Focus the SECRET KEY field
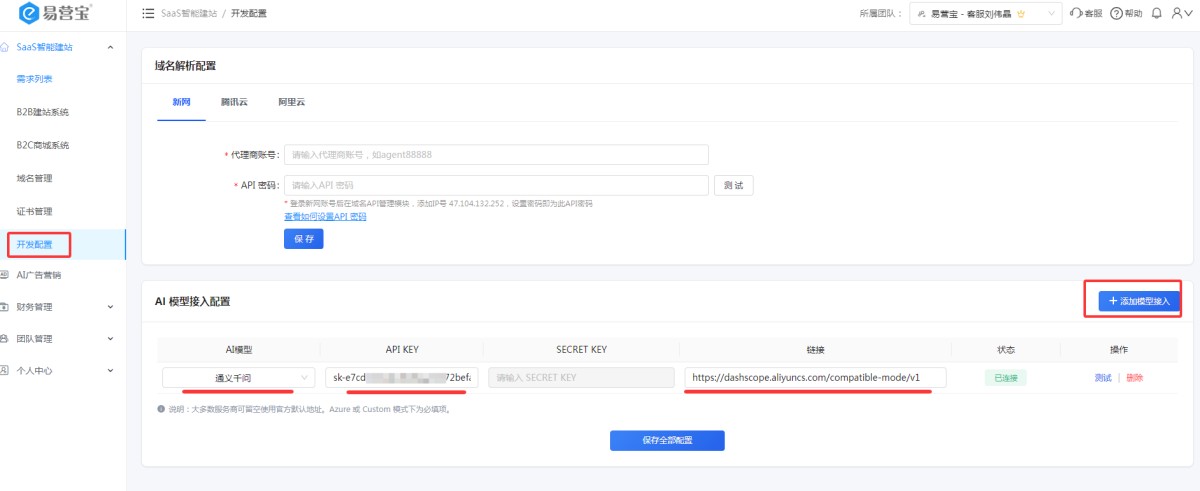Image resolution: width=1200 pixels, height=491 pixels. [579, 377]
